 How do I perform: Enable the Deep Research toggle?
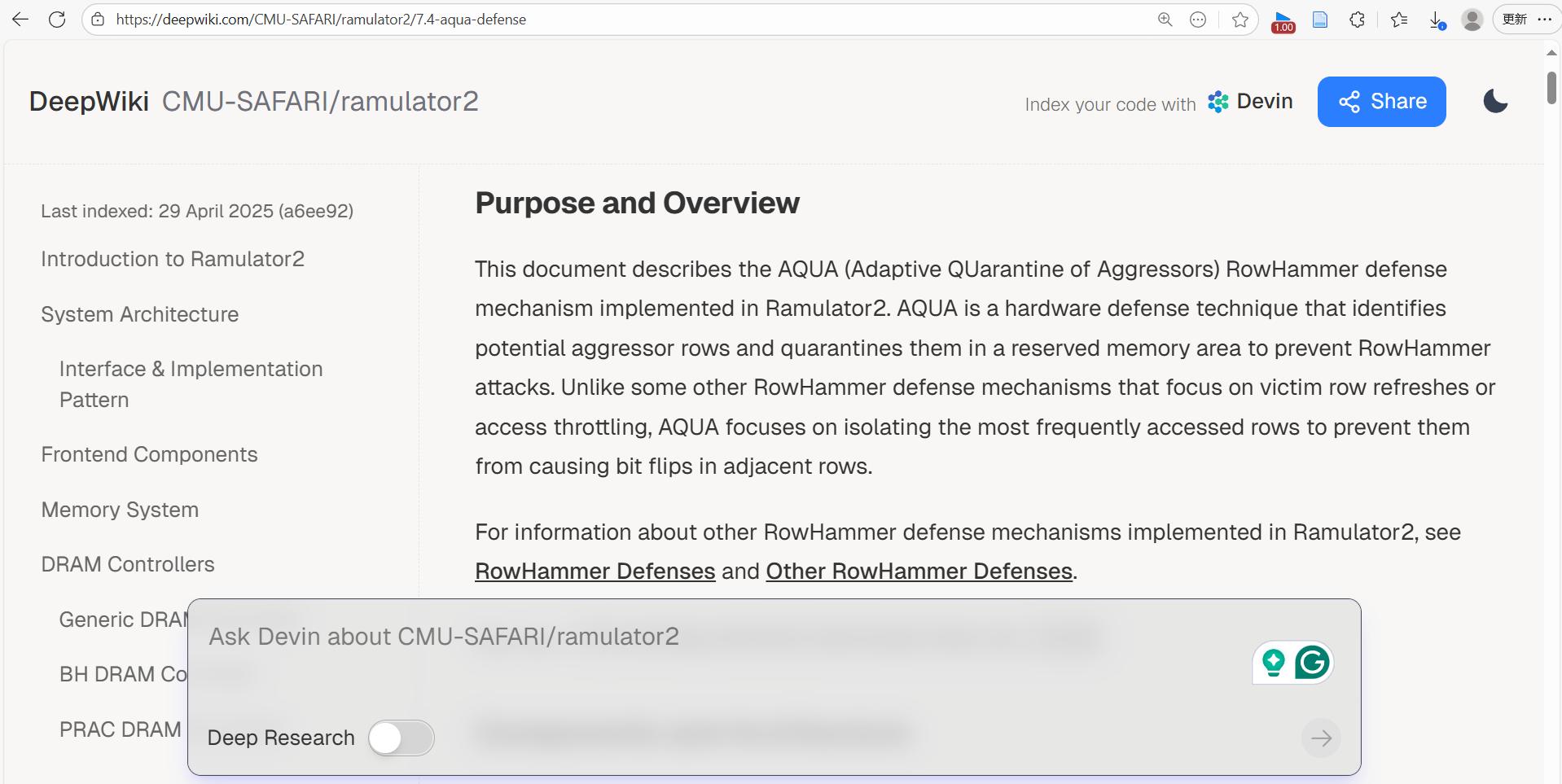click(401, 738)
